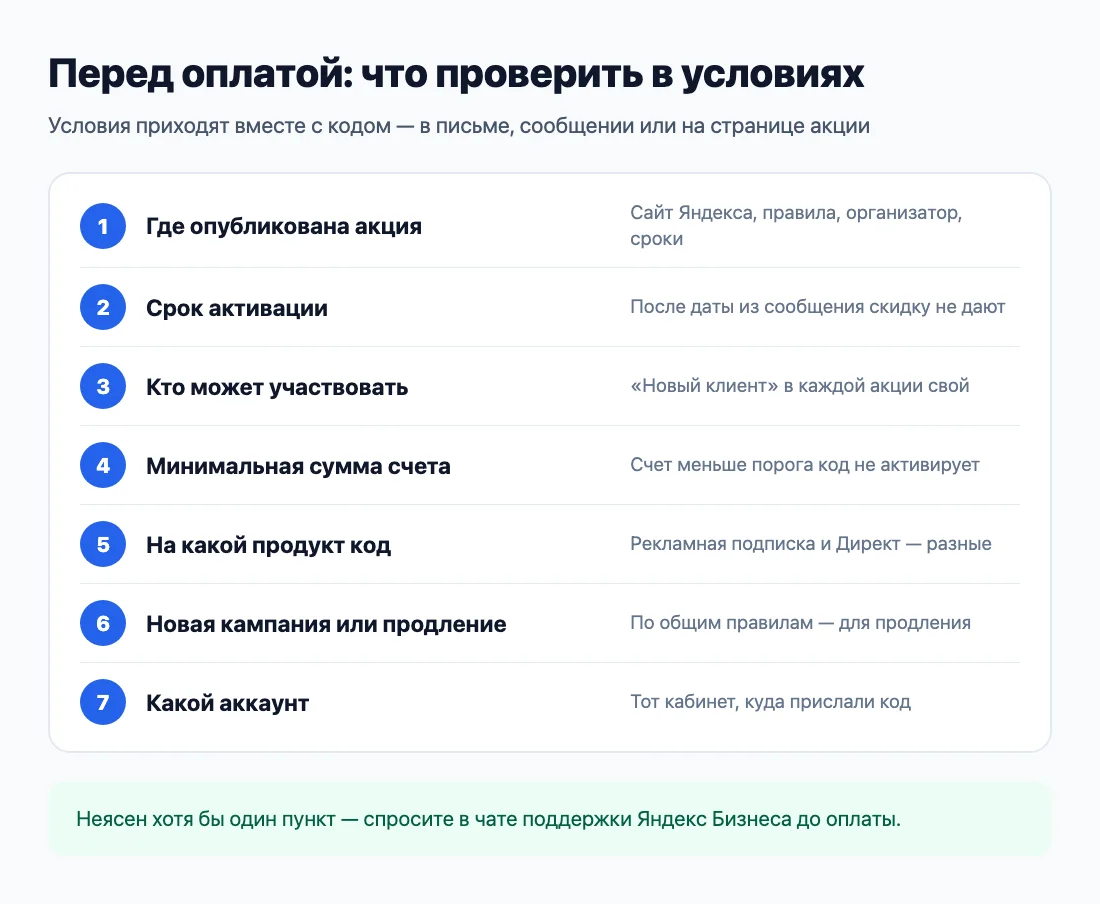The image size is (1100, 904).
Task: Click «Счет меньше порога код не активирует»
Action: (805, 464)
